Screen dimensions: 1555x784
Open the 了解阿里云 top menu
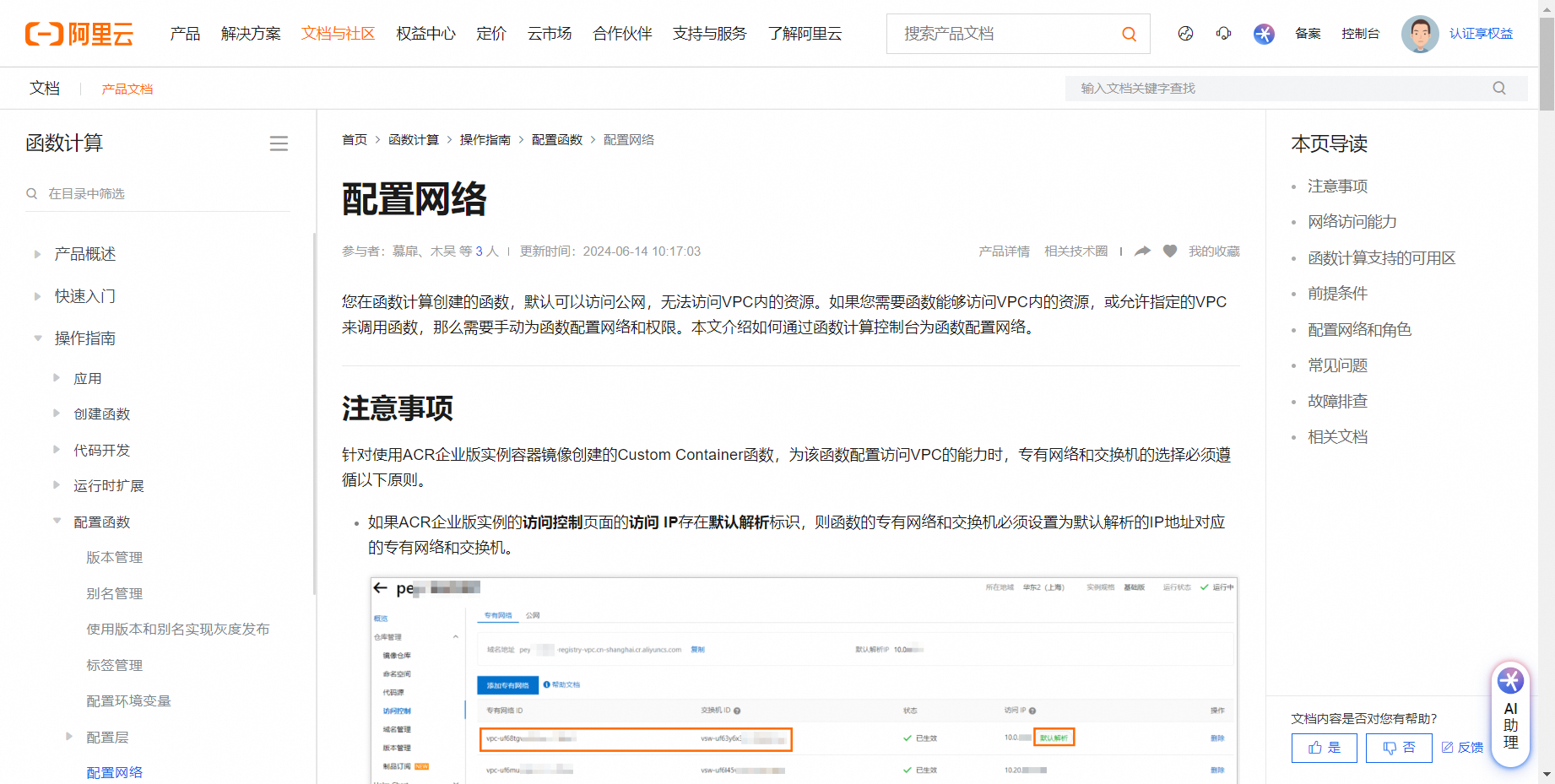[805, 34]
